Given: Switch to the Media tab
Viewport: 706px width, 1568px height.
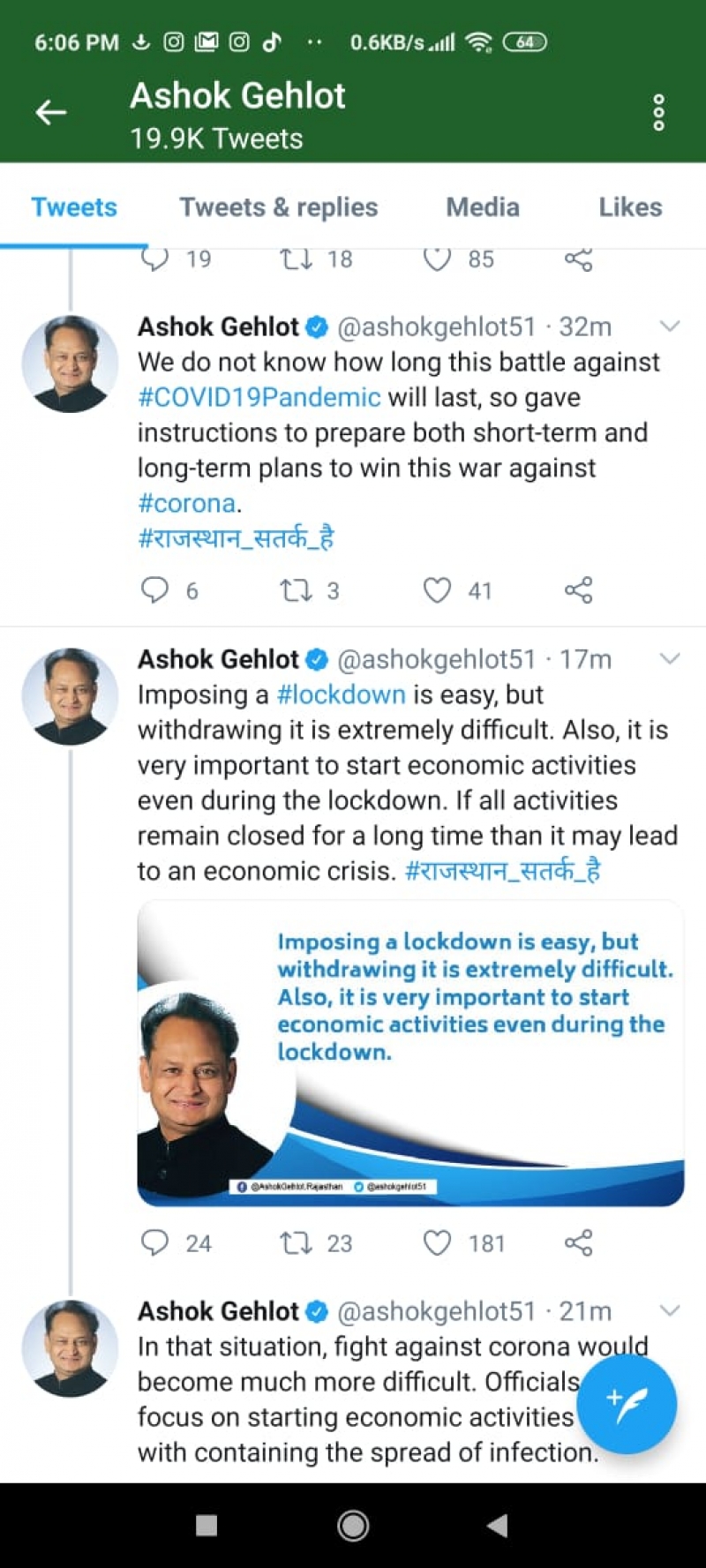Looking at the screenshot, I should 483,207.
